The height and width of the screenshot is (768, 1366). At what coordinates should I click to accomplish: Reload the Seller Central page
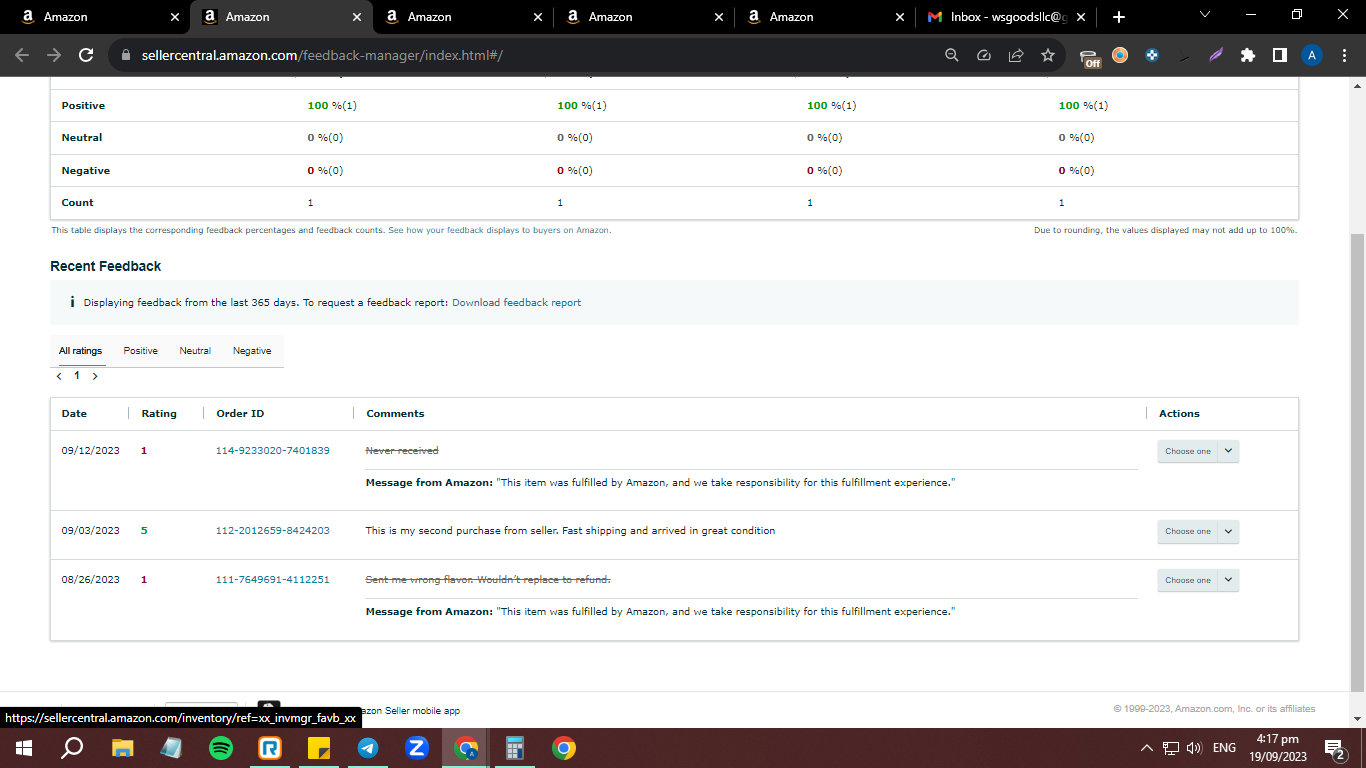coord(86,55)
